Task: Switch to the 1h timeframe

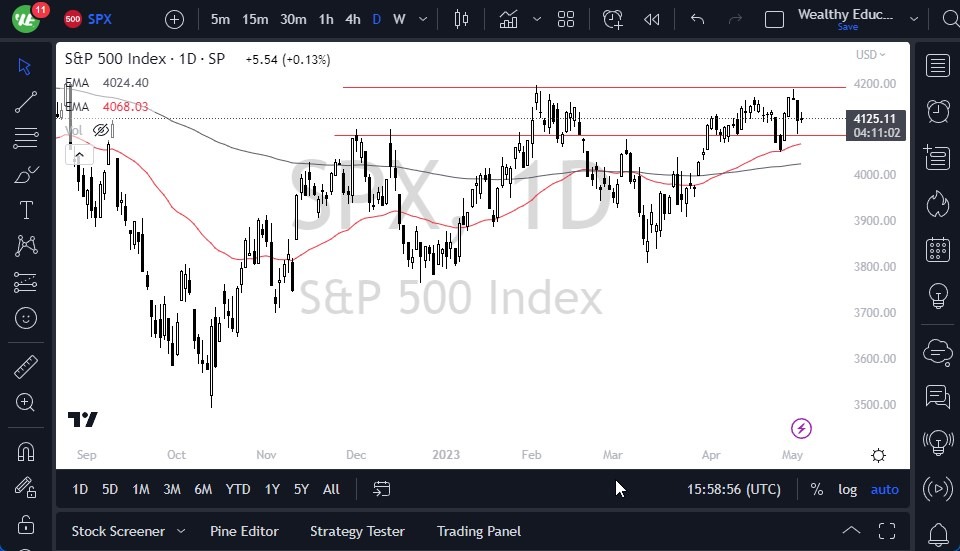Action: click(x=326, y=19)
